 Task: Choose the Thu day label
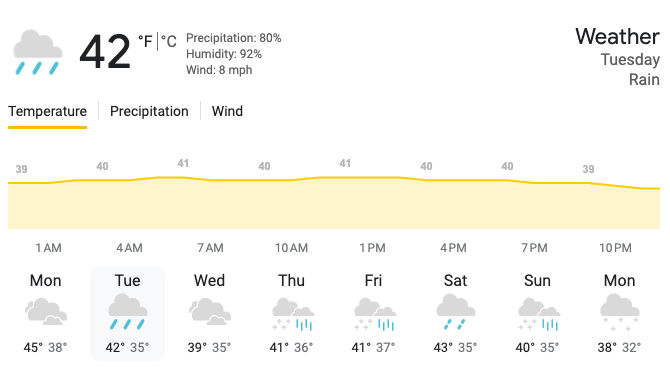pos(291,281)
